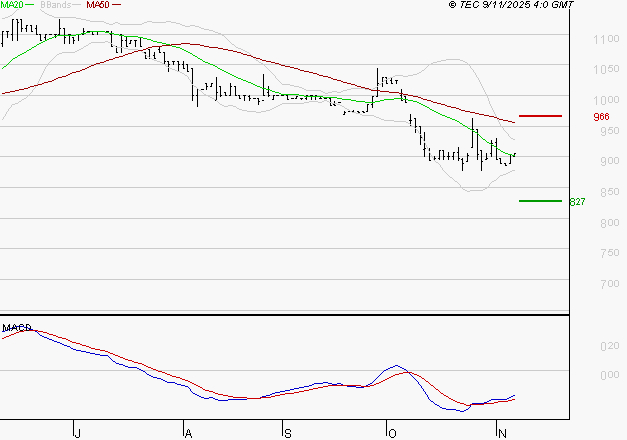
Task: Click the 1100 price axis label
Action: [606, 39]
